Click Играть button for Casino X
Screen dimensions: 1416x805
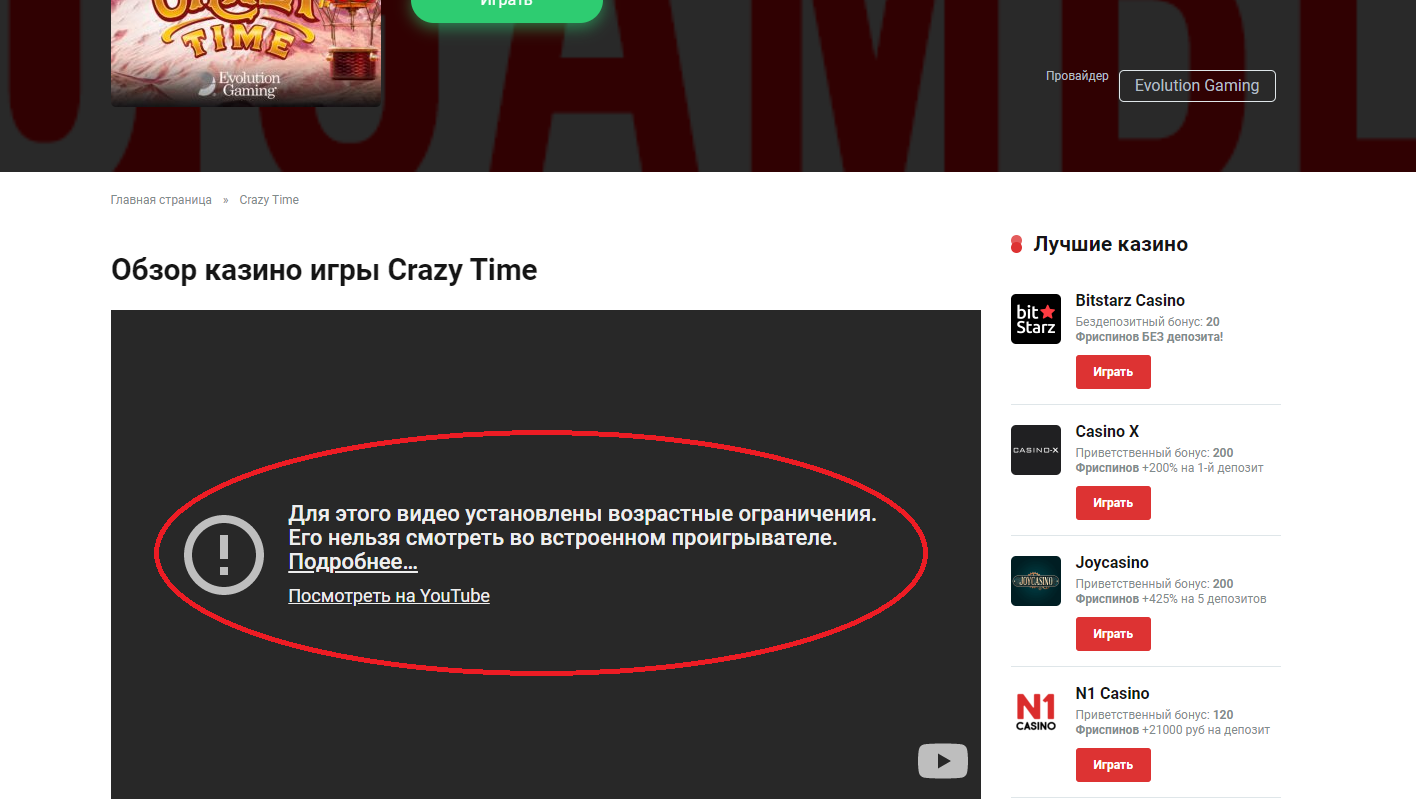click(x=1113, y=503)
